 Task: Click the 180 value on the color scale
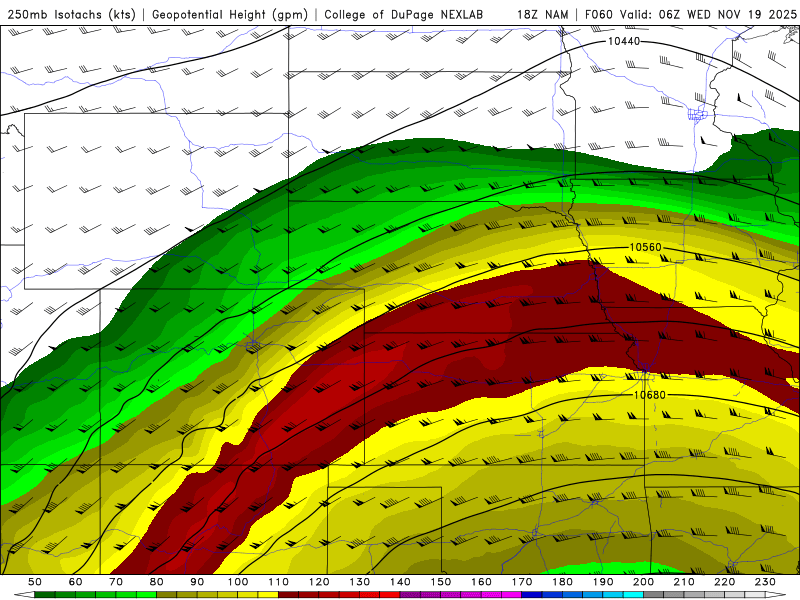click(562, 582)
